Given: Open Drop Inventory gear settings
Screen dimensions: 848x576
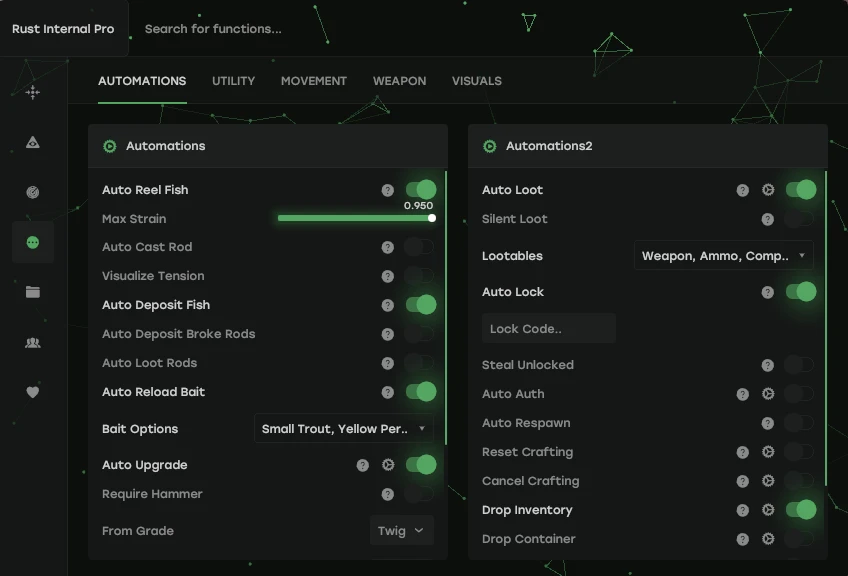Looking at the screenshot, I should (768, 509).
